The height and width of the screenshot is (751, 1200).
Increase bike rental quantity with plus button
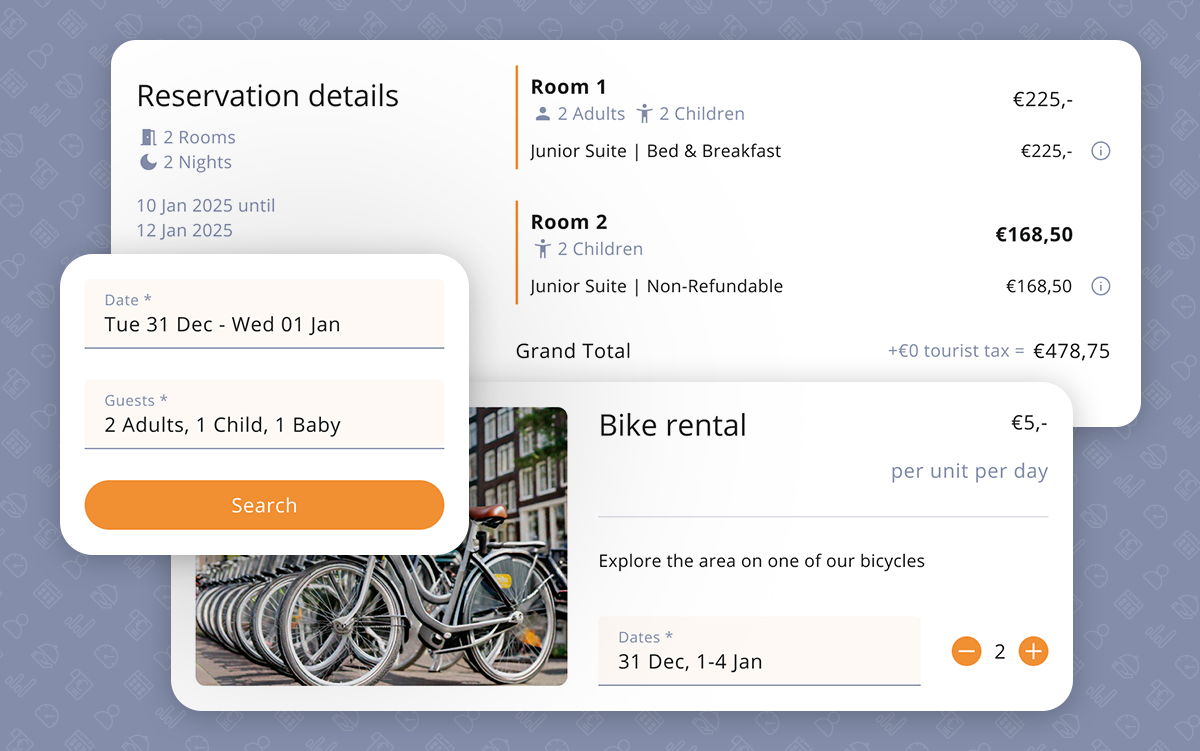coord(1033,652)
